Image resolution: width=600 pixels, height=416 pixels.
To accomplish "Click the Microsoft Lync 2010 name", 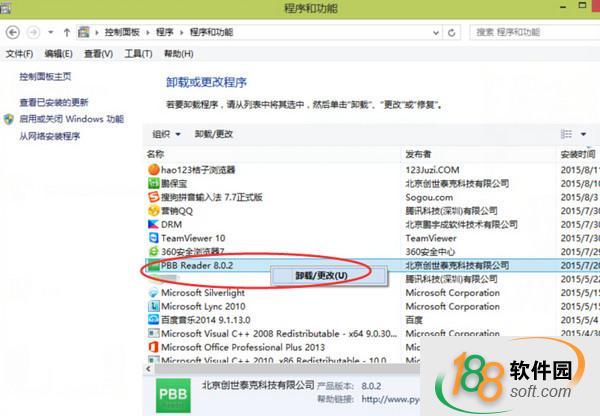I will pos(203,306).
